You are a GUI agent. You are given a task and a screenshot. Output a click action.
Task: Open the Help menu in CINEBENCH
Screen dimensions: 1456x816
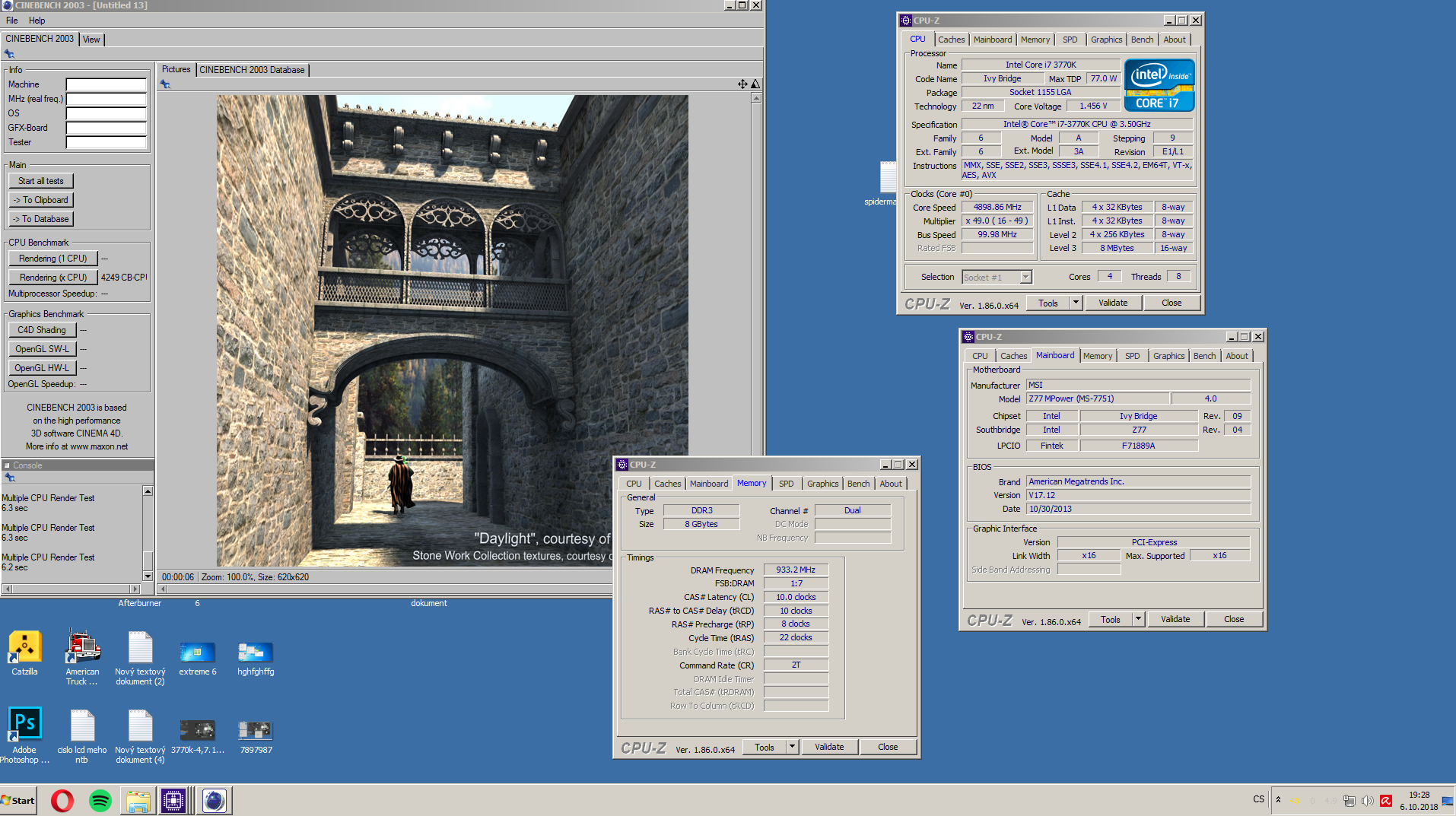click(x=37, y=21)
